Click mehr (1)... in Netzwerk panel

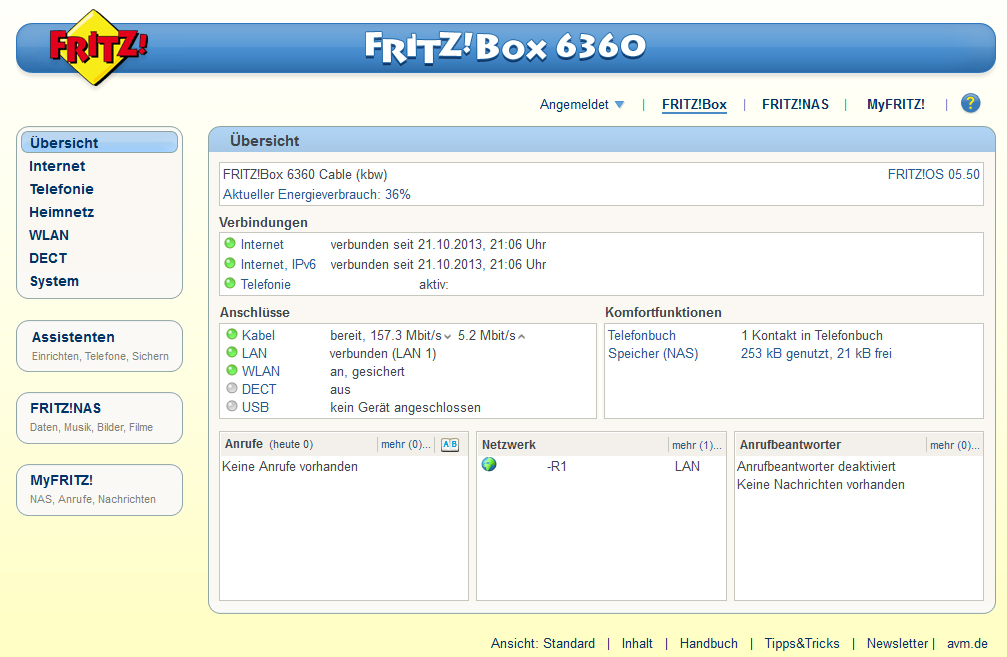(697, 445)
